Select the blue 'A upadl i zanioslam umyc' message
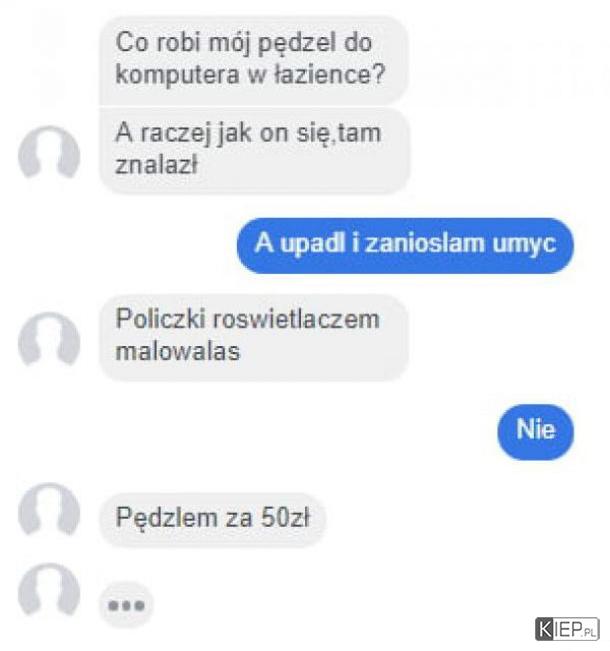This screenshot has height=651, width=610. click(x=405, y=245)
